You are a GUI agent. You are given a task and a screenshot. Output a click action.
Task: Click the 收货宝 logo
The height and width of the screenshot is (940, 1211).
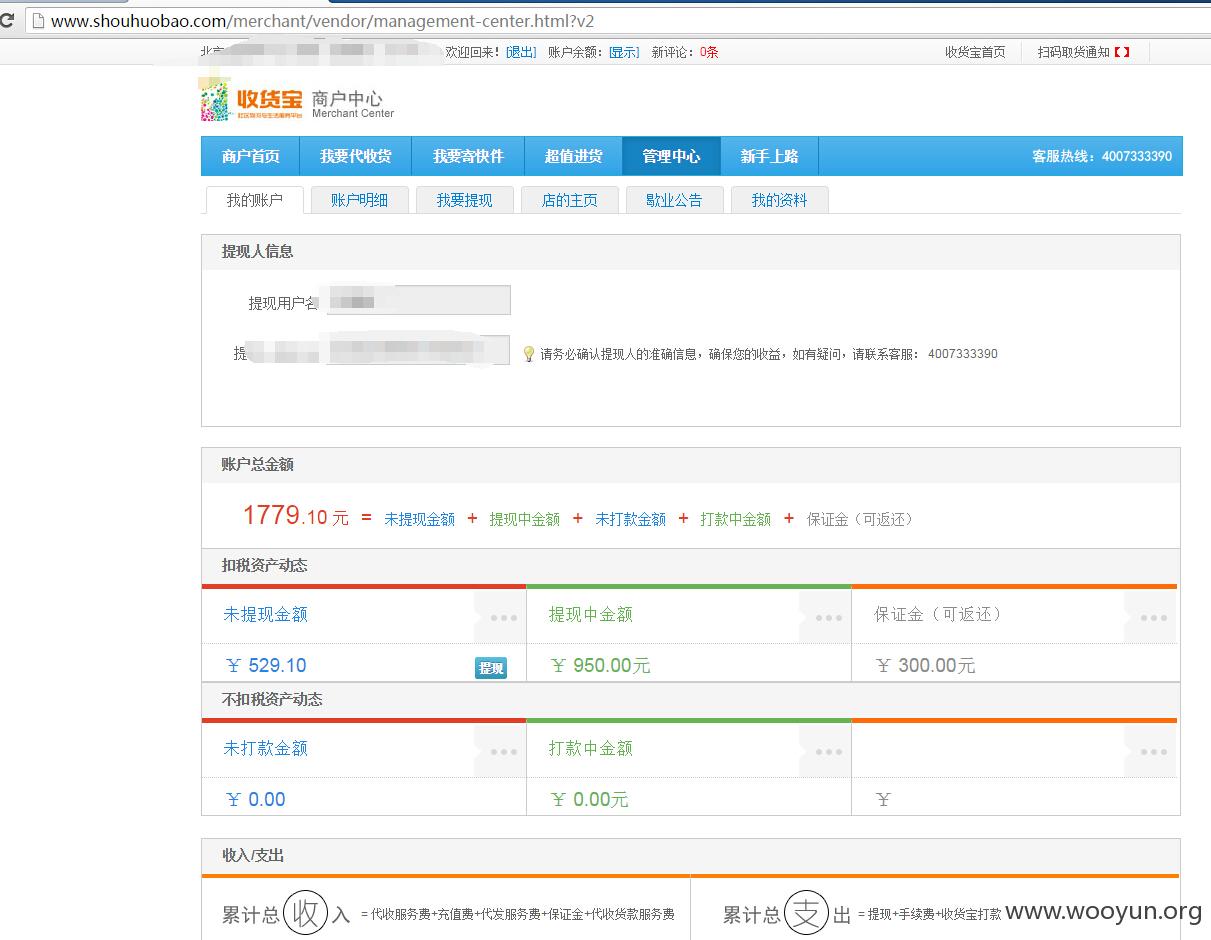tap(251, 99)
